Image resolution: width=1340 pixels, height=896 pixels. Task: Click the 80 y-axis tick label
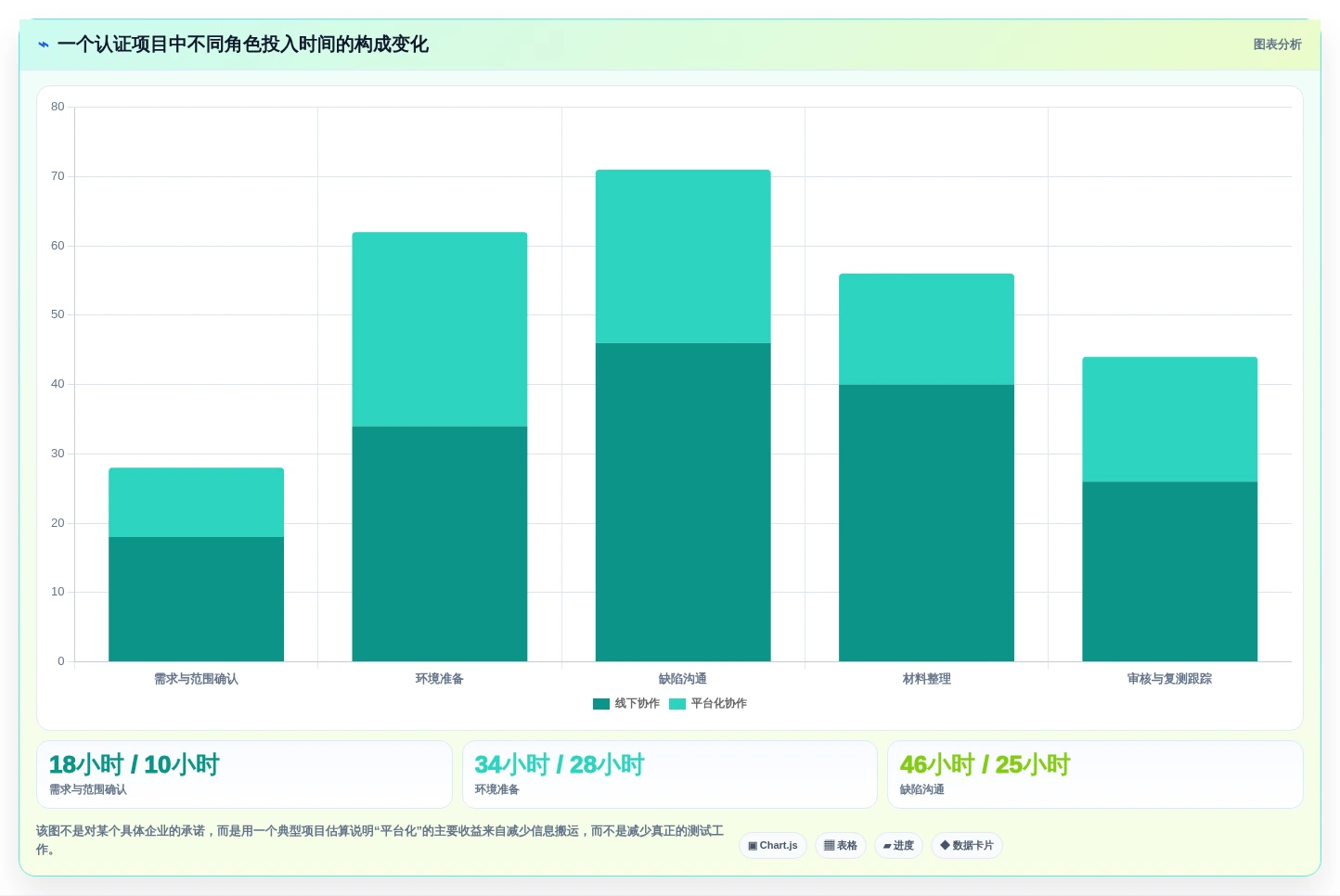point(58,107)
